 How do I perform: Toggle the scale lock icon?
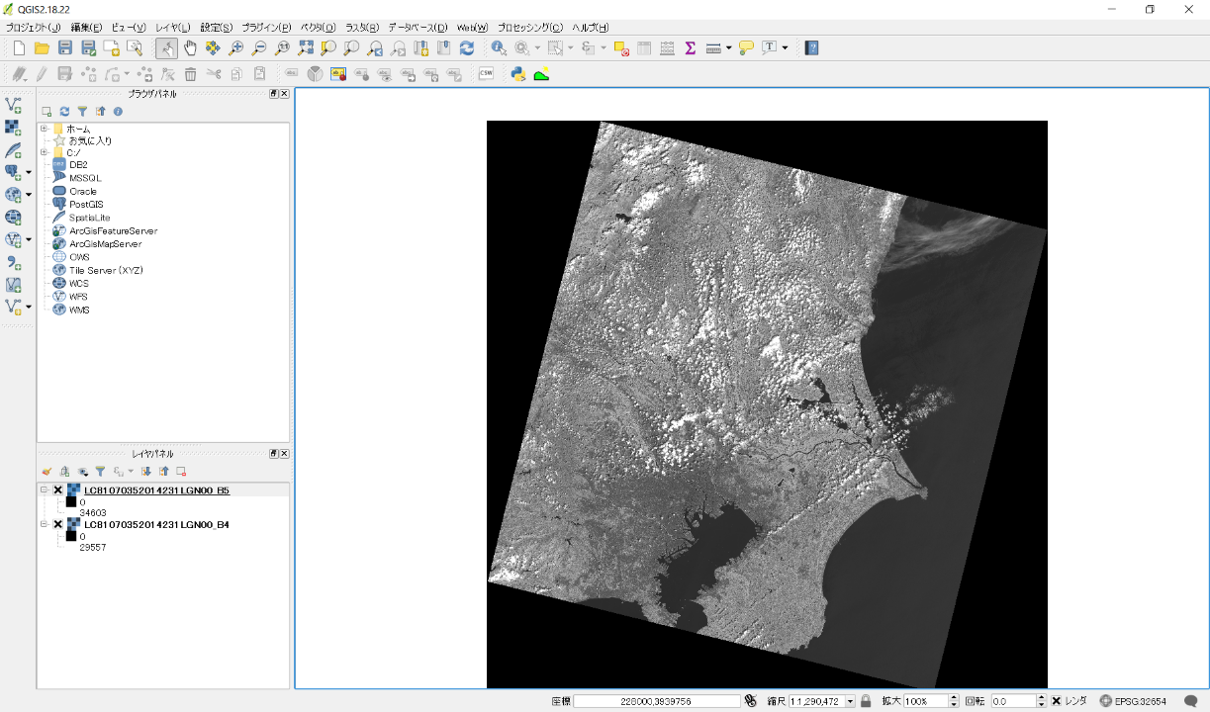coord(866,701)
